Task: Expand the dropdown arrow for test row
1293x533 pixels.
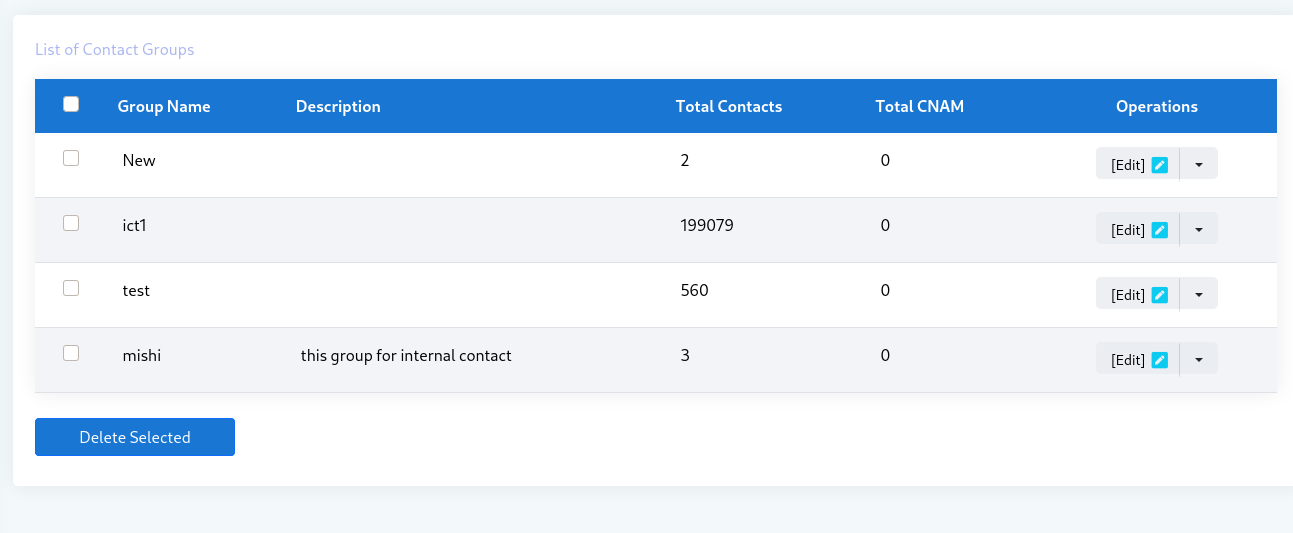Action: pyautogui.click(x=1199, y=294)
